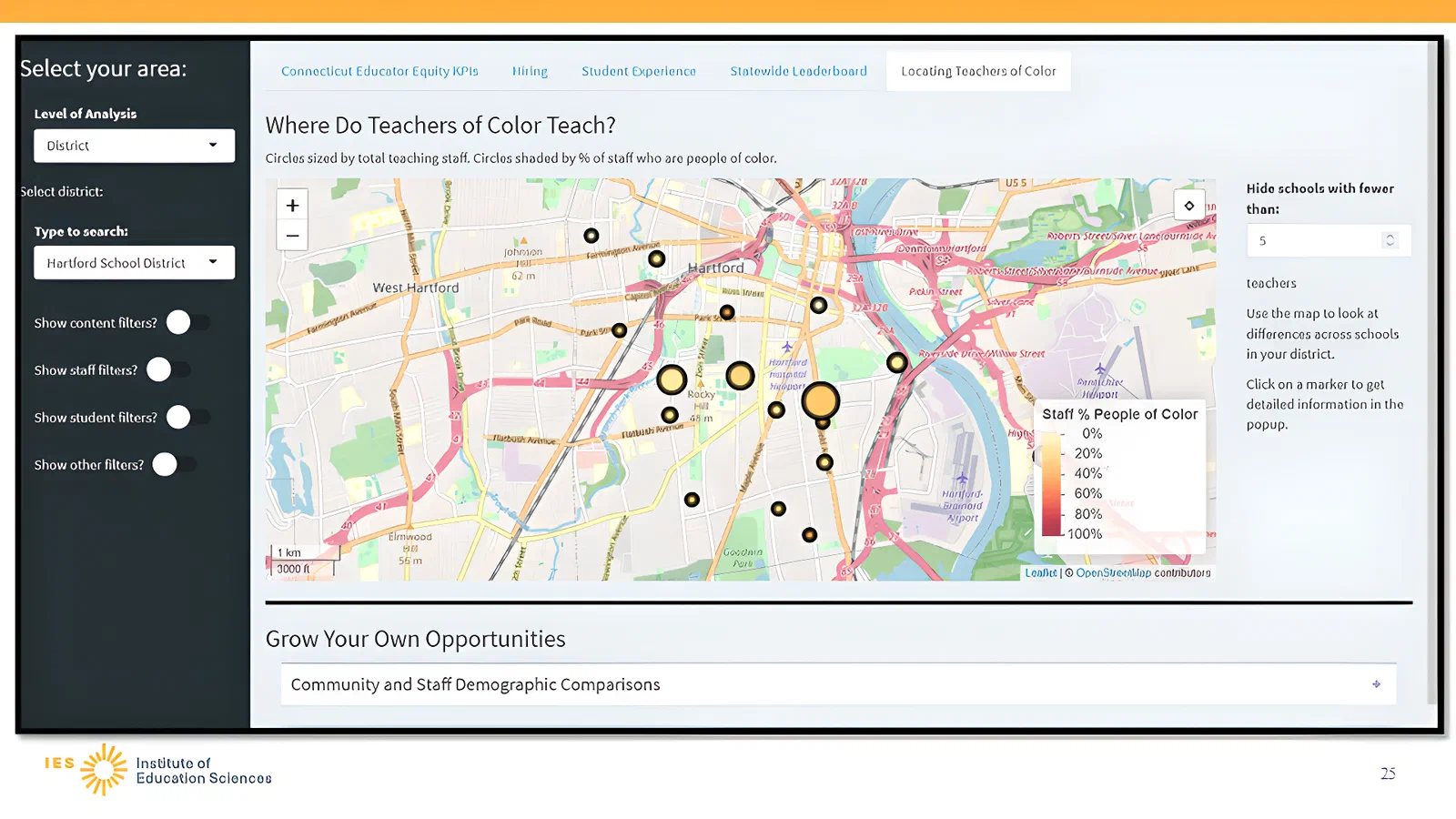
Task: Open the Leaflet attribution link
Action: click(x=1041, y=573)
